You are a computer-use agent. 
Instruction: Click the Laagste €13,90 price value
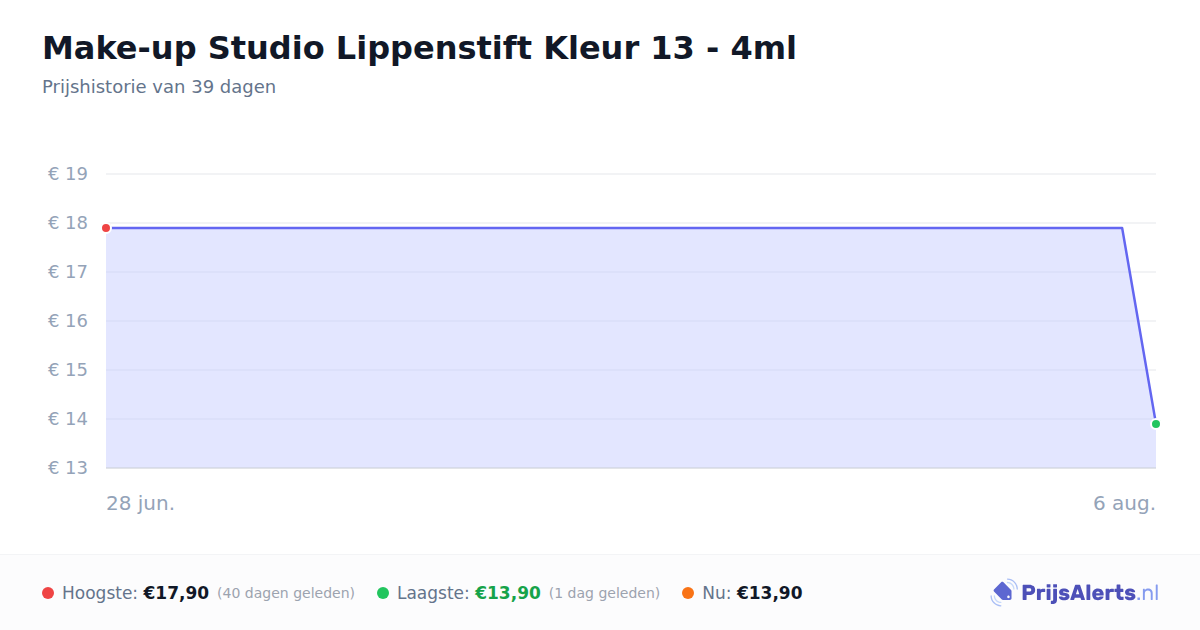point(508,593)
